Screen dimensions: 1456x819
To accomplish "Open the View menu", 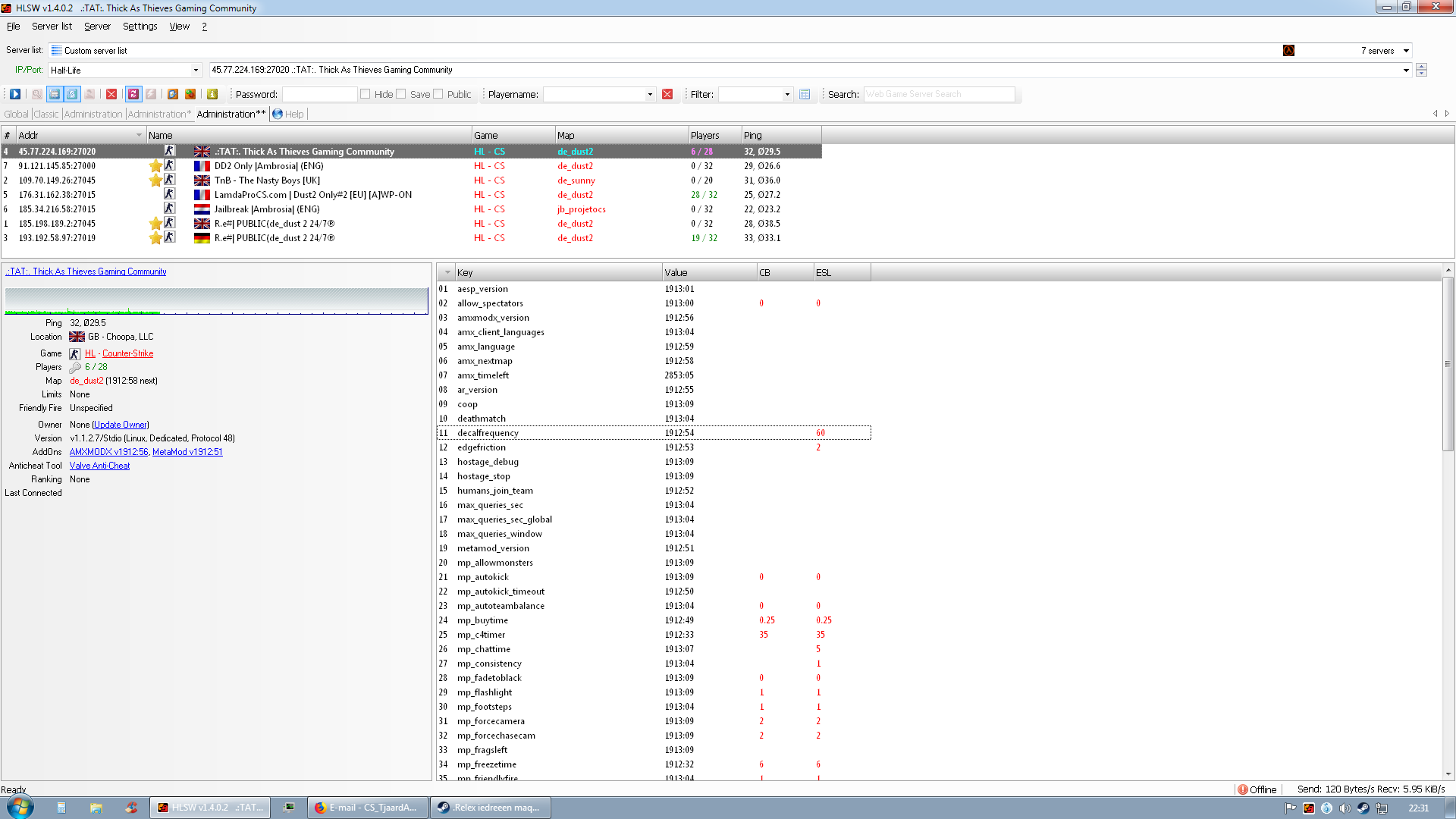I will (x=179, y=27).
